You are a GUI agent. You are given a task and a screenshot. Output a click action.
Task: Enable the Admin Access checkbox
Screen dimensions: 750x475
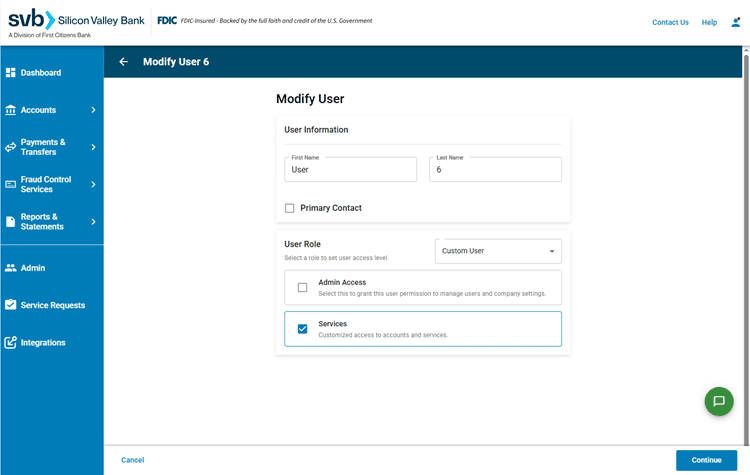[302, 287]
